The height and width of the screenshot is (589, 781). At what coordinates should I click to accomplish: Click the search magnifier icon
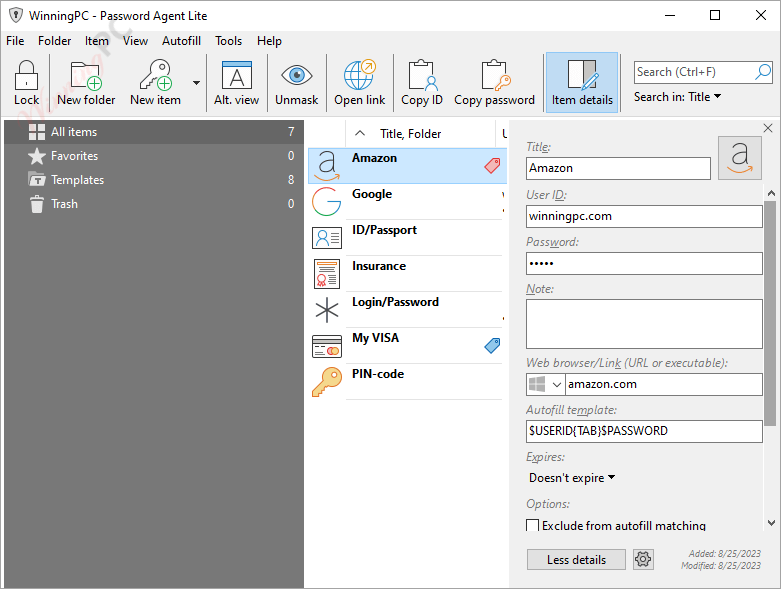click(x=763, y=72)
